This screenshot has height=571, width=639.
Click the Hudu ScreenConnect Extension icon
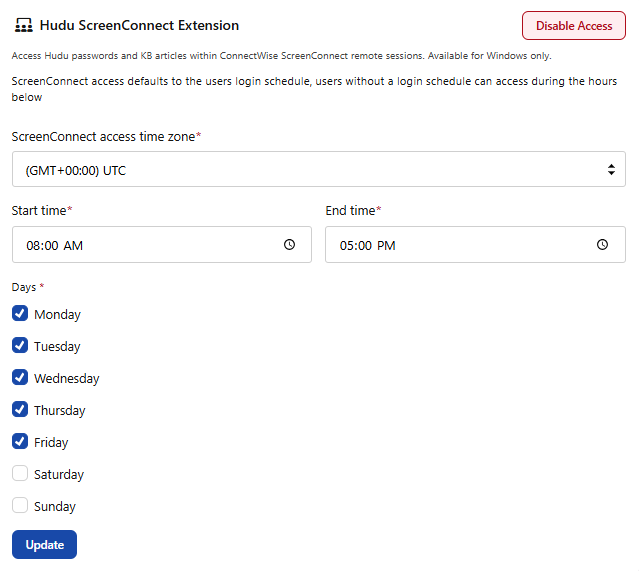(x=24, y=25)
